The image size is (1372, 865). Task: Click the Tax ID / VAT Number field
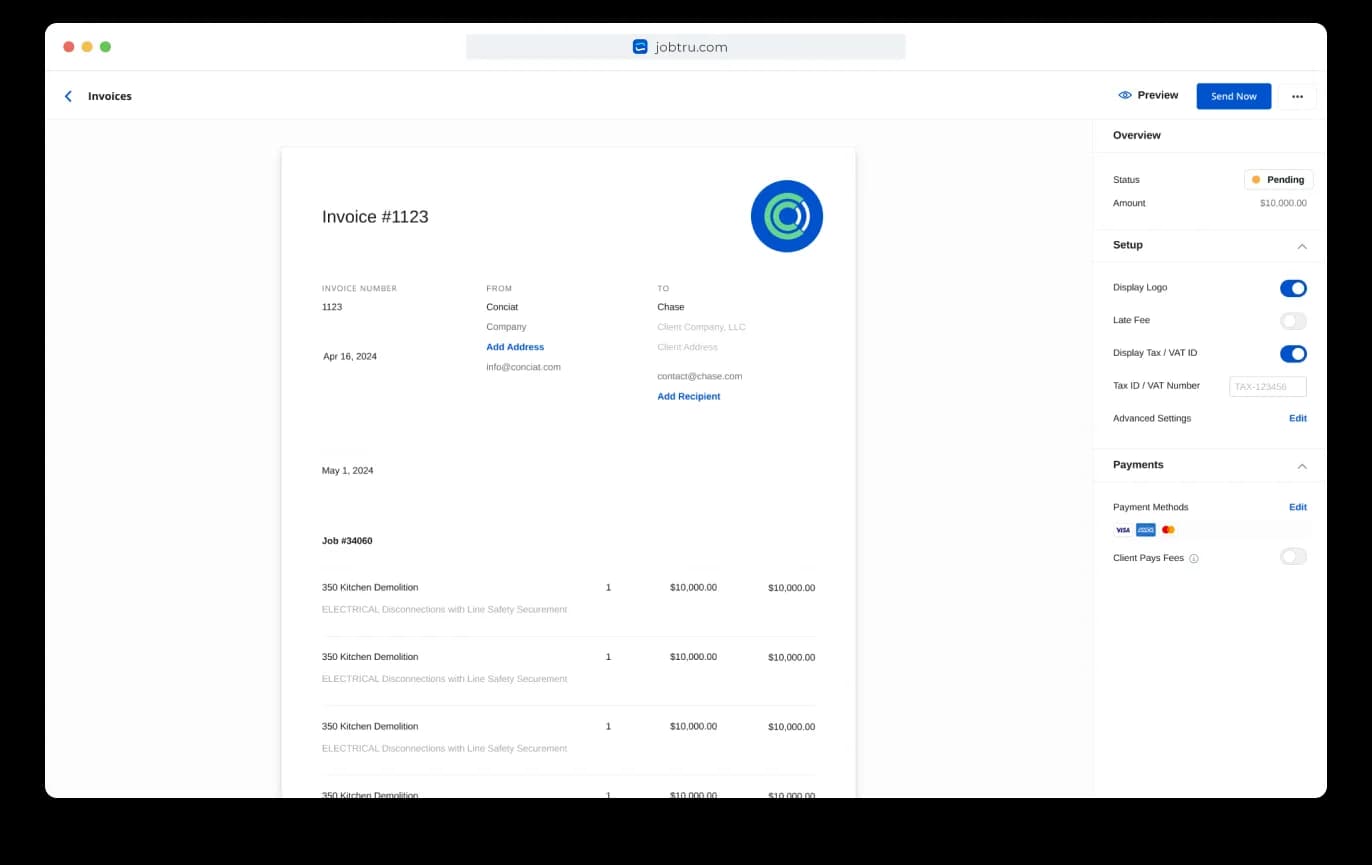pos(1267,386)
